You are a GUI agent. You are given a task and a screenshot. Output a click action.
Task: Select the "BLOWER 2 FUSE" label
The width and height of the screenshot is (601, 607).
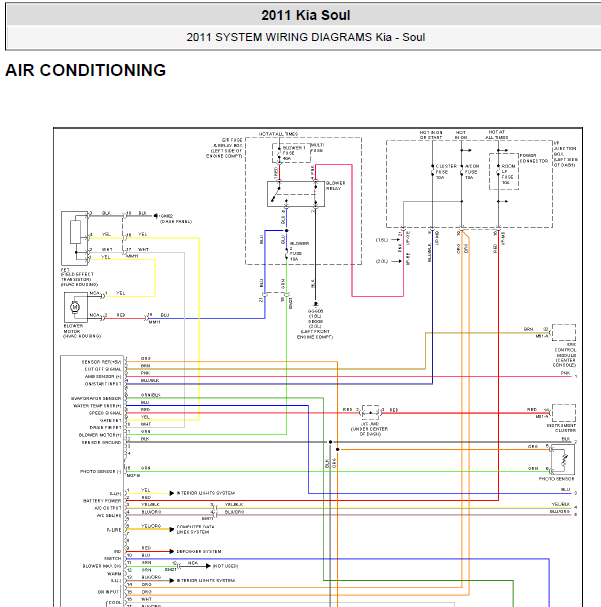(299, 251)
